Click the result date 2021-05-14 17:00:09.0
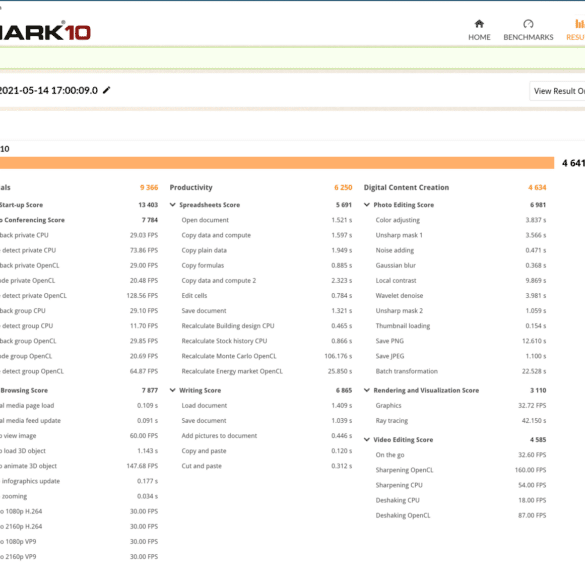The width and height of the screenshot is (585, 585). pos(49,91)
